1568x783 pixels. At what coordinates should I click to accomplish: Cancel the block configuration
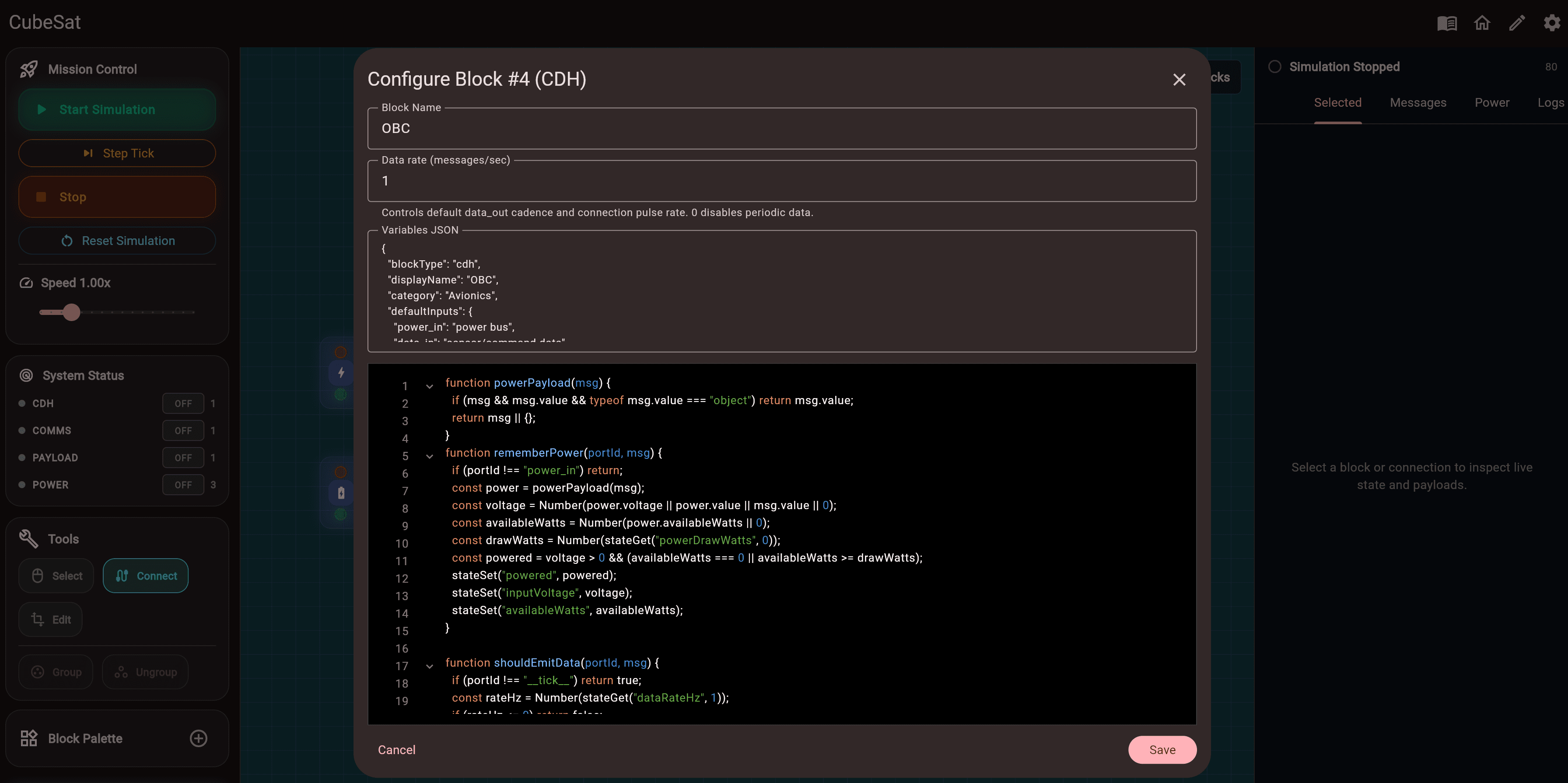coord(396,750)
